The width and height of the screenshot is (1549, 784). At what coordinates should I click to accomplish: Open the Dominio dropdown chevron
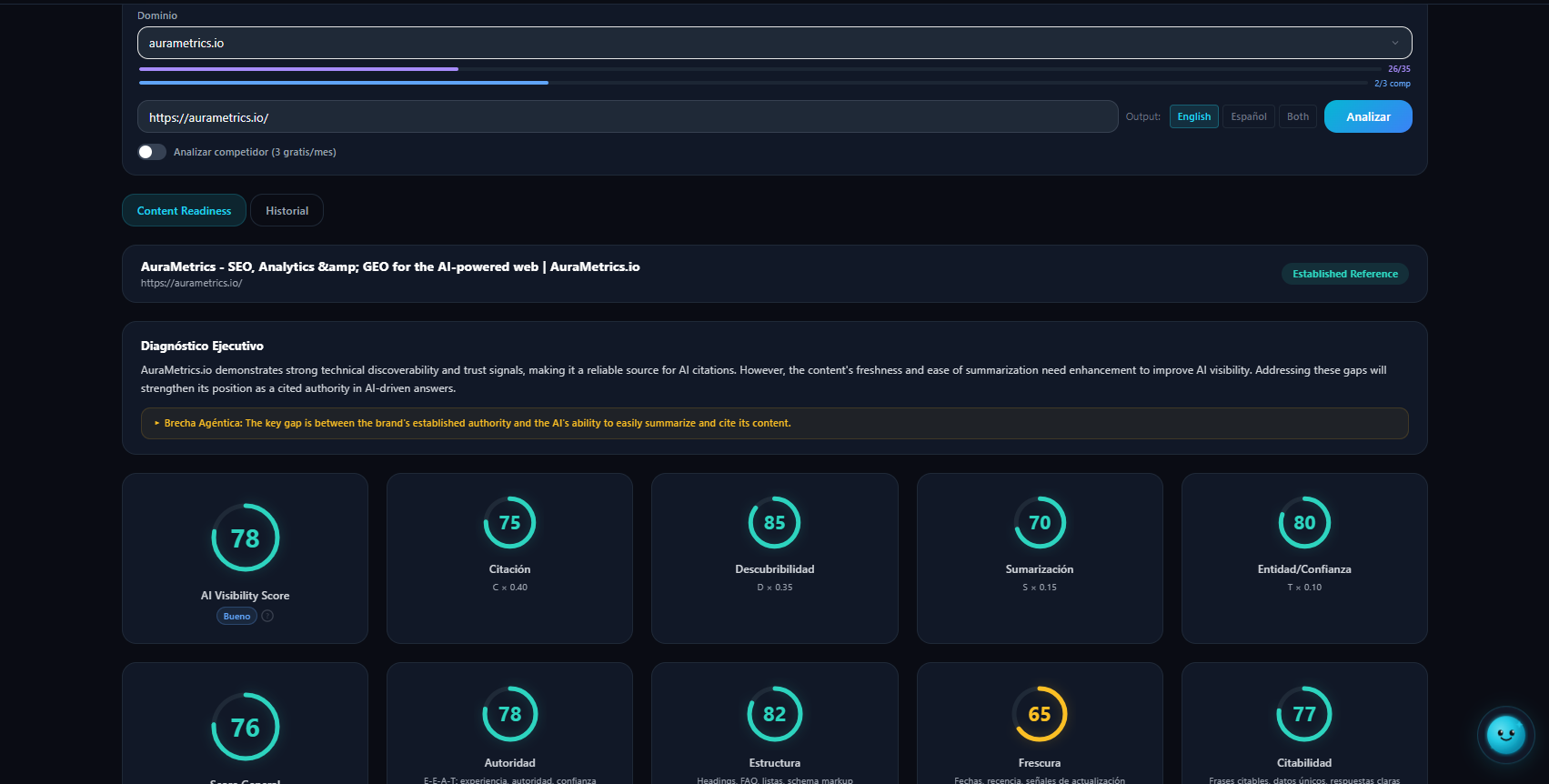coord(1395,43)
